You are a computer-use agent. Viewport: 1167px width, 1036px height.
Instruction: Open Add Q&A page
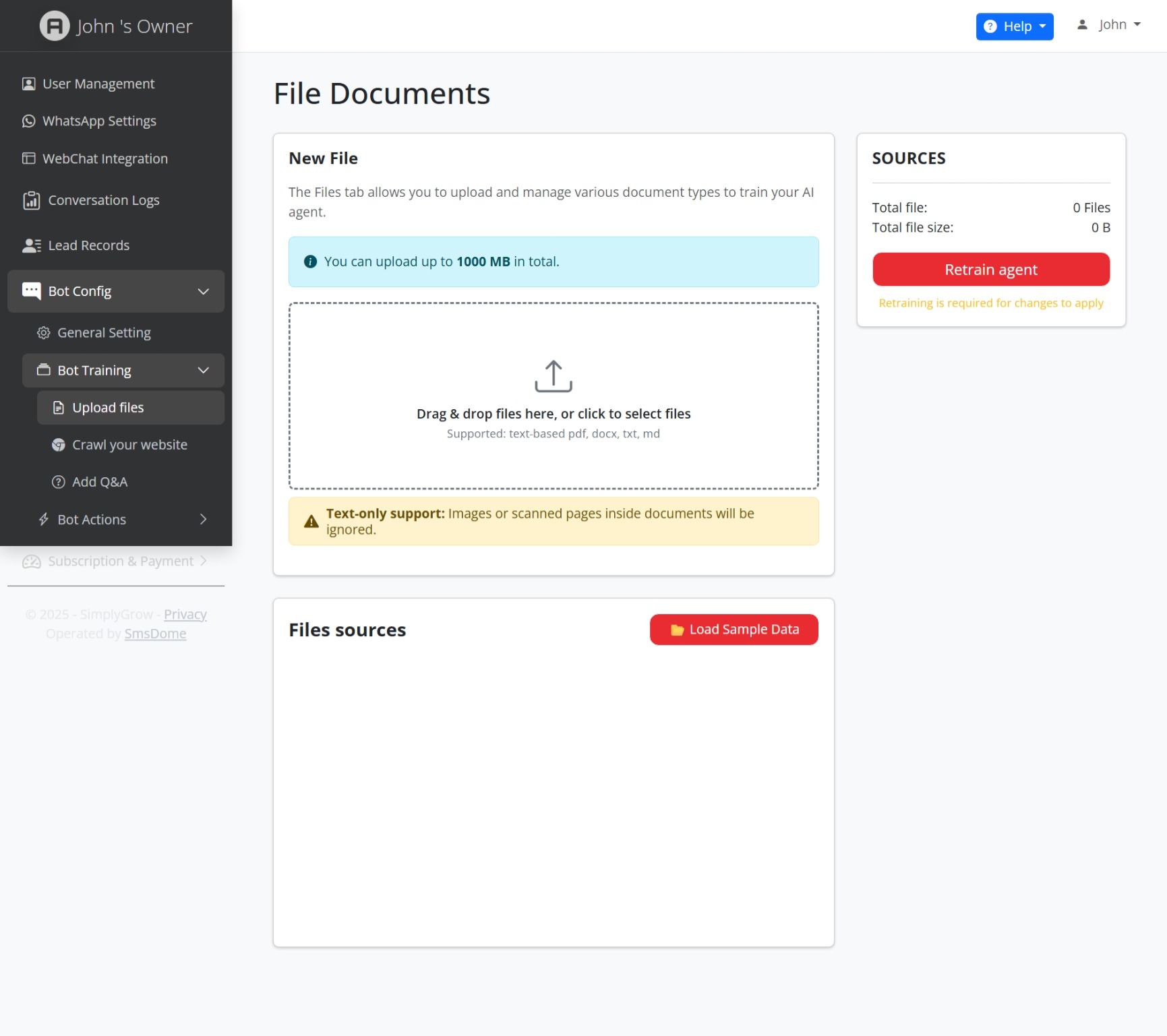coord(131,482)
